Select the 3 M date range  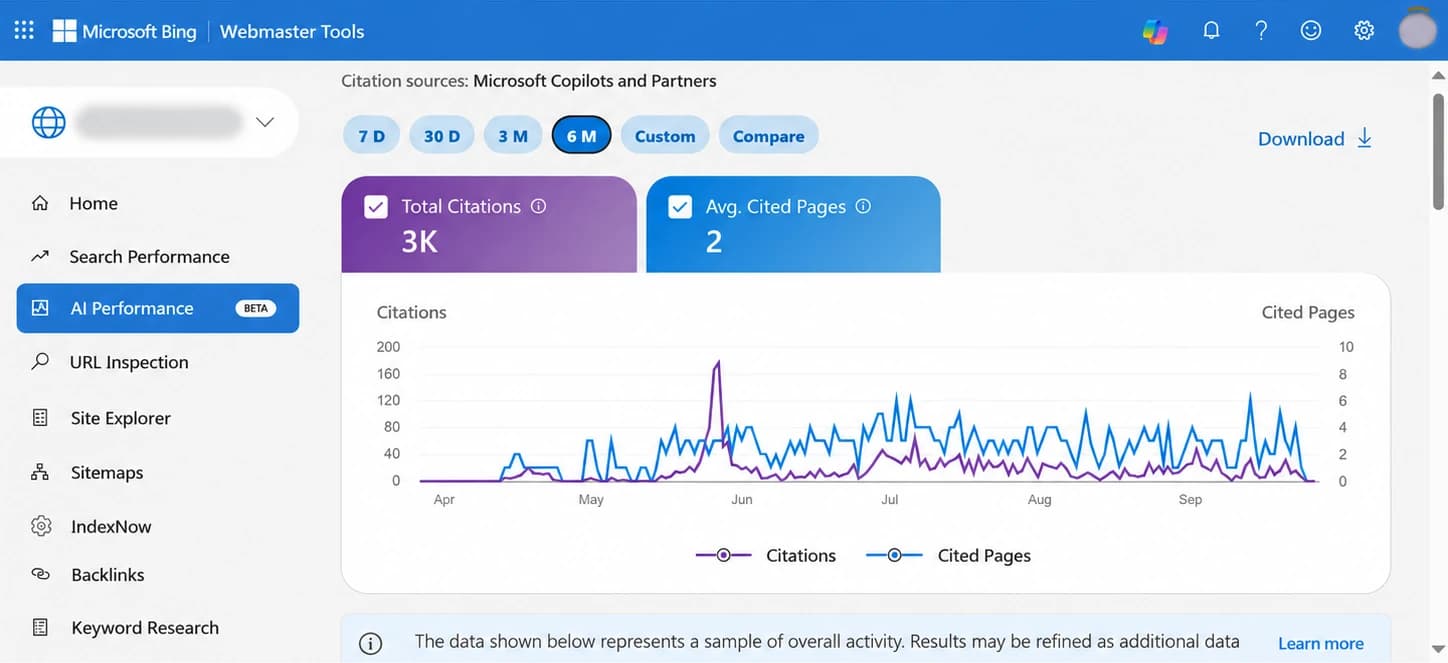(x=513, y=136)
